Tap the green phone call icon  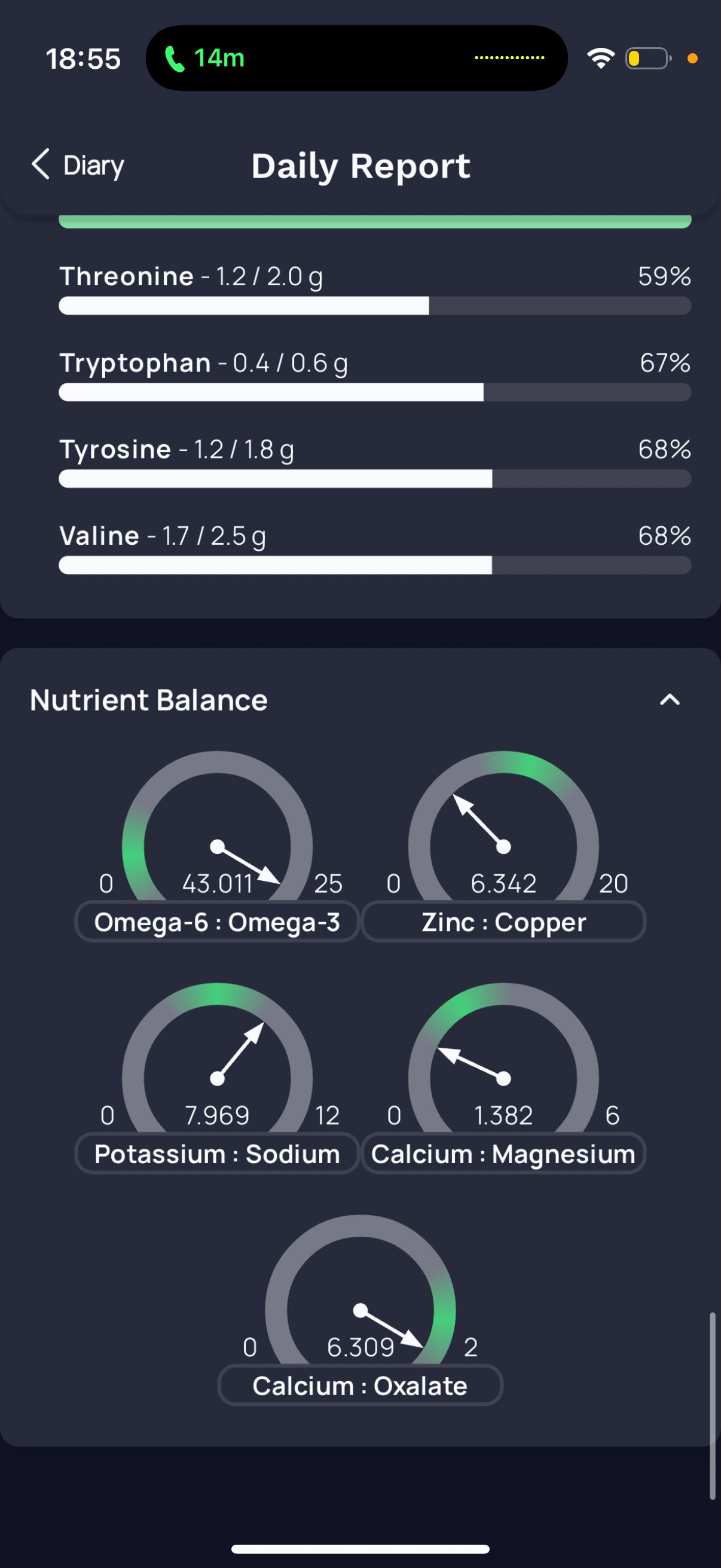point(175,59)
